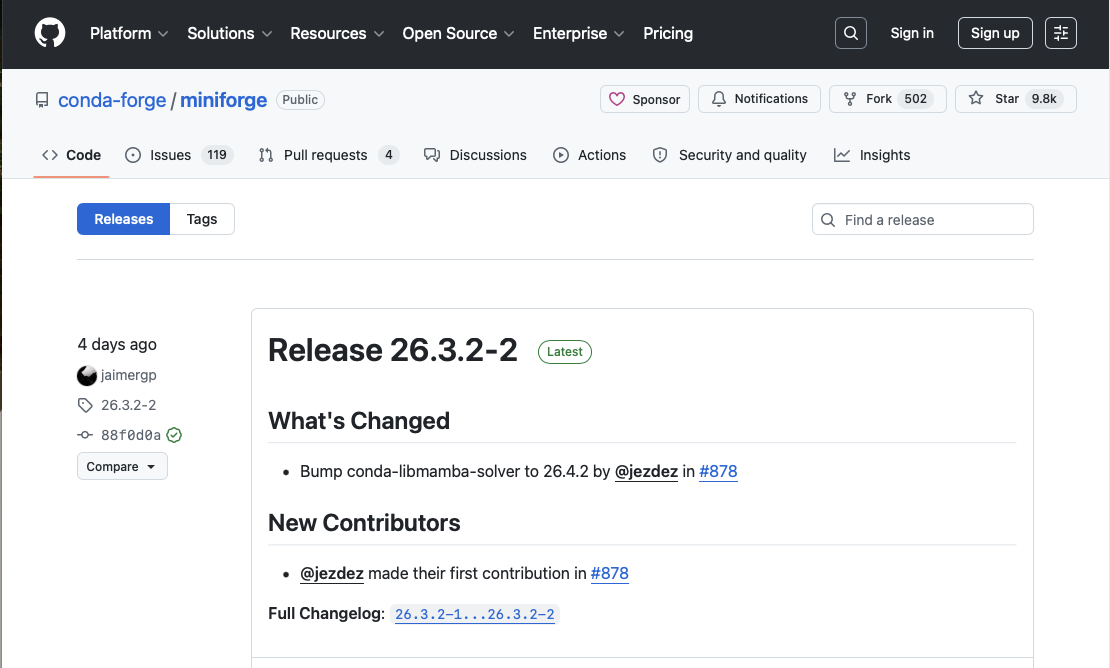The height and width of the screenshot is (668, 1110).
Task: Open the Actions tab
Action: tap(590, 155)
